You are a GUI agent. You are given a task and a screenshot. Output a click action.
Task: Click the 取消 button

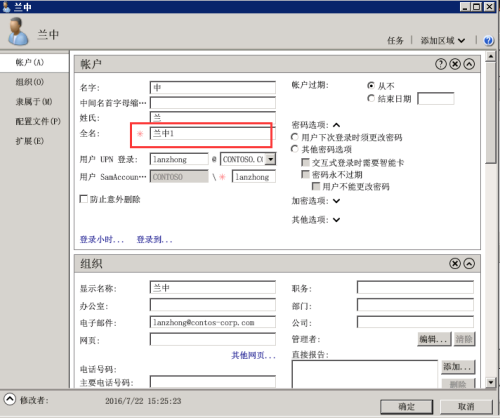pyautogui.click(x=466, y=406)
